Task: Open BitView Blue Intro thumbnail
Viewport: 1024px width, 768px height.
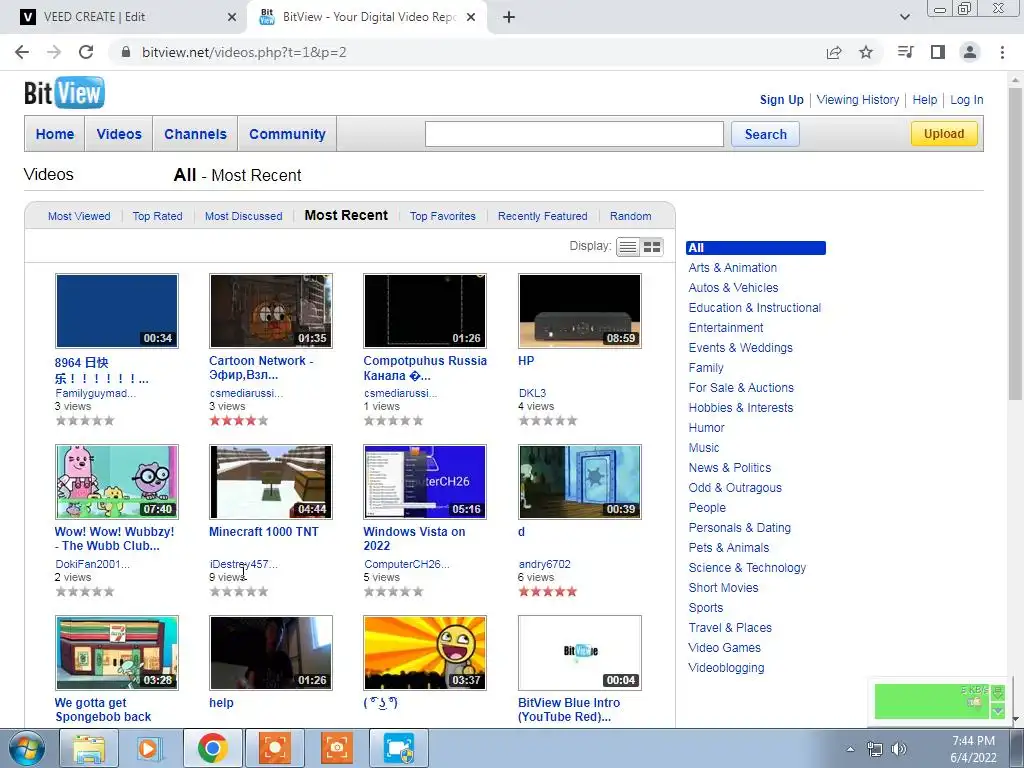Action: tap(580, 653)
